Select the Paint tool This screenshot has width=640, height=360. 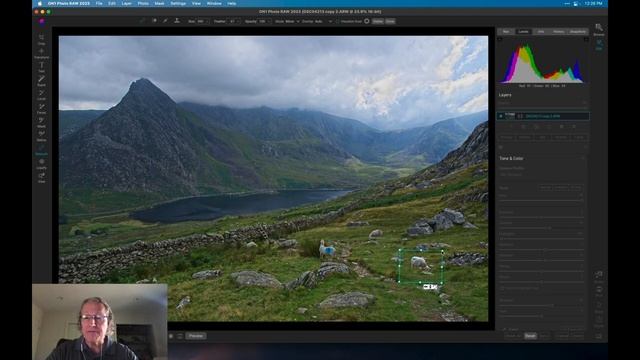coord(41,81)
